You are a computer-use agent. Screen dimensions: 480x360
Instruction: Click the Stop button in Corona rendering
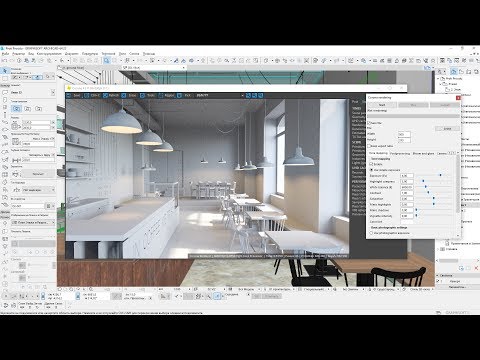pyautogui.click(x=413, y=105)
